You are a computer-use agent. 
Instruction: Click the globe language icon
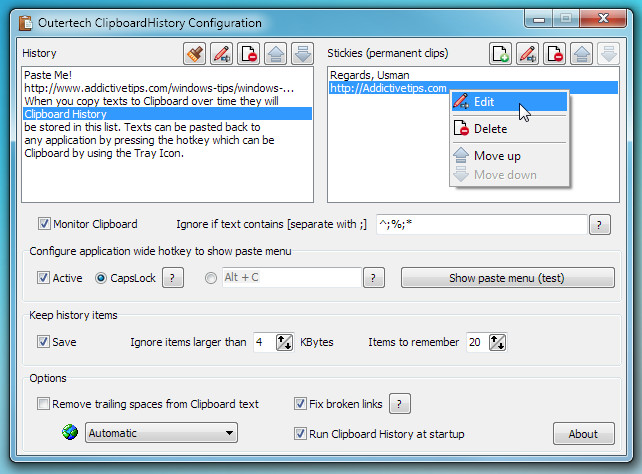pos(70,432)
